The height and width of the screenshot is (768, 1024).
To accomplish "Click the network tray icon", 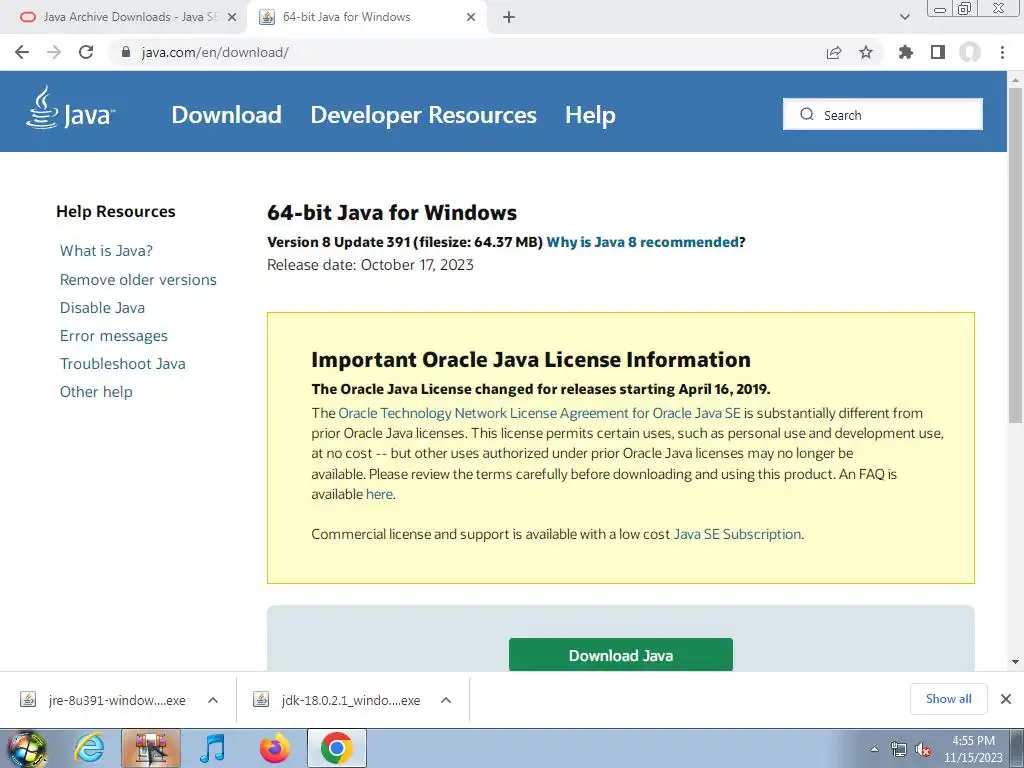I will pos(899,749).
